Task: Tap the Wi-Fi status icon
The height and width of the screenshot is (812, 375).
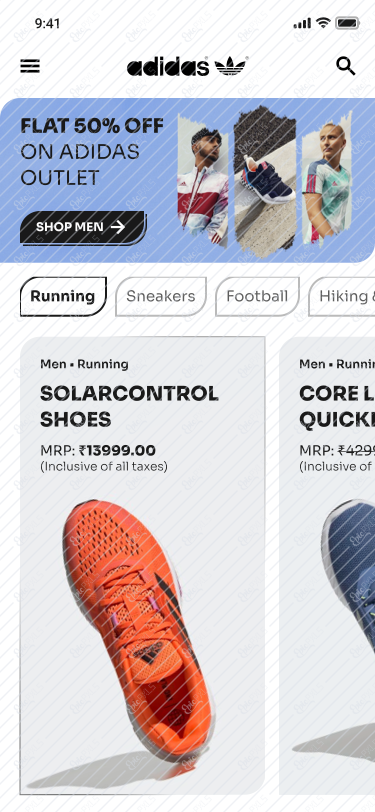Action: [323, 23]
